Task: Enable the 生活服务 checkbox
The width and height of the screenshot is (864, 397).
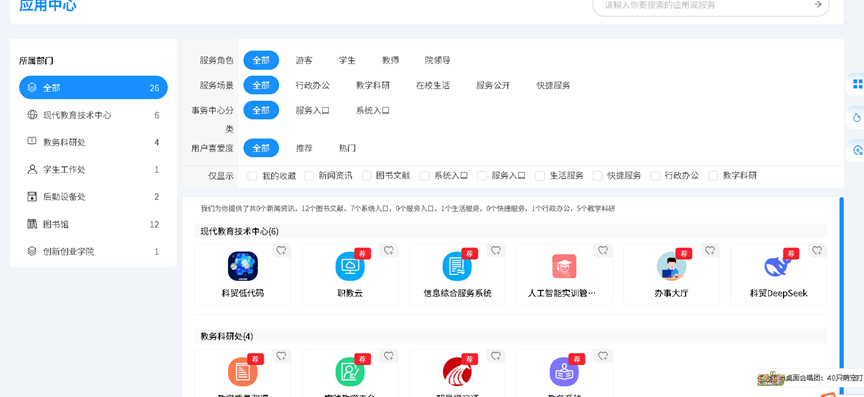Action: [540, 176]
